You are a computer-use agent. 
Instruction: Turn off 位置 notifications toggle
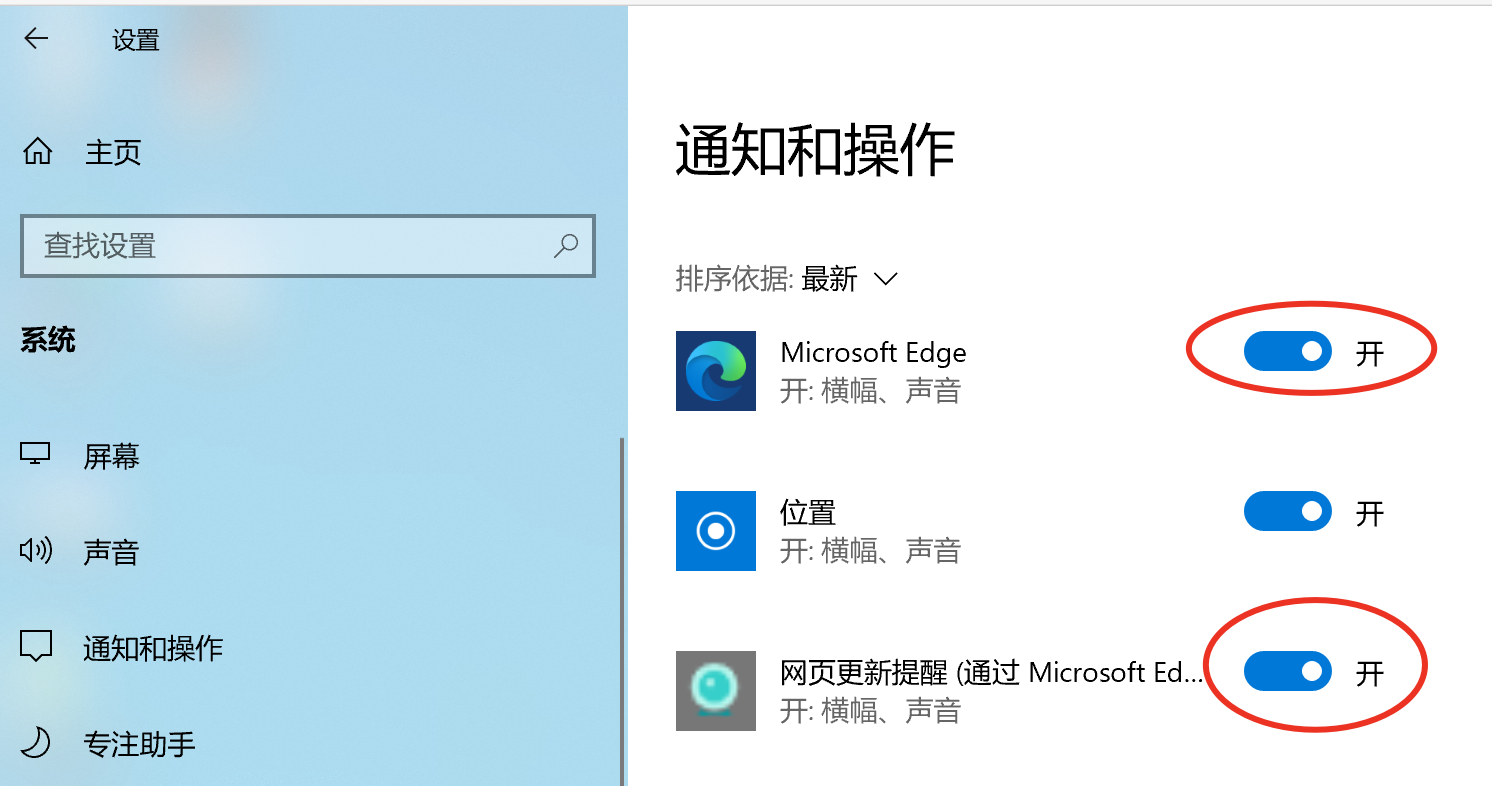(x=1288, y=511)
